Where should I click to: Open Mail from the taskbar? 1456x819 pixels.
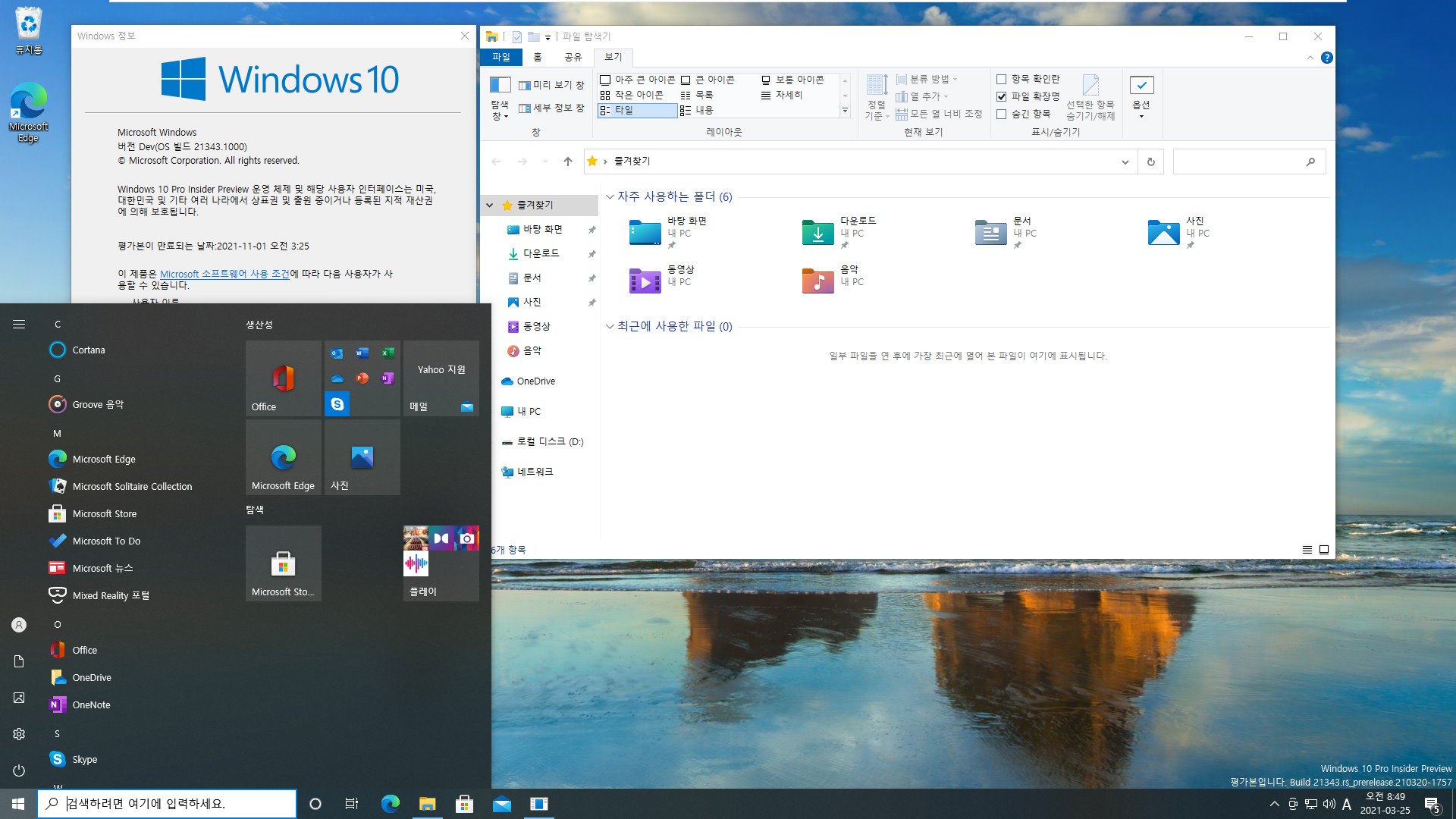coord(502,804)
